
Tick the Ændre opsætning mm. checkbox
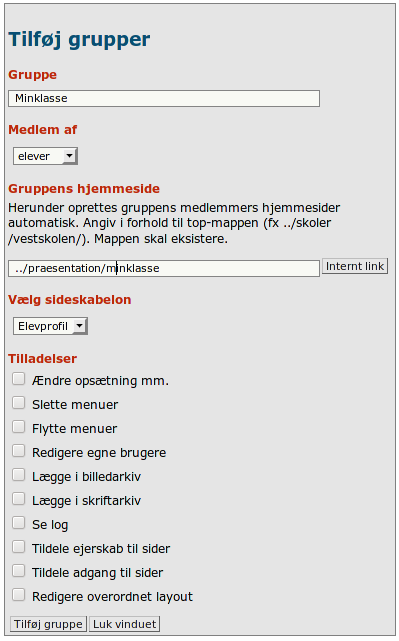point(18,379)
